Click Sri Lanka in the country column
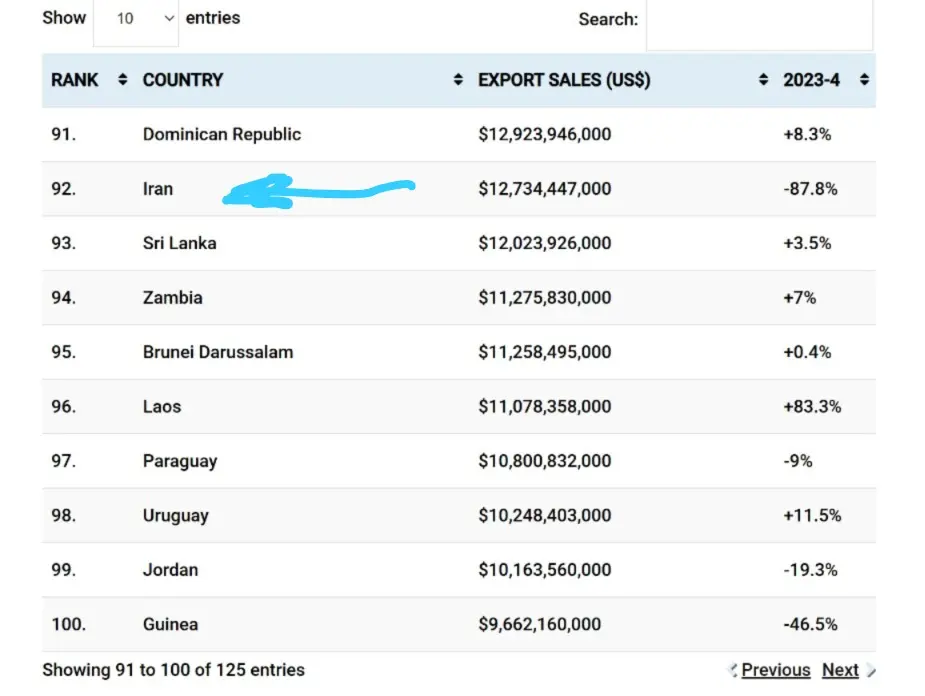Viewport: 925px width, 696px height. coord(180,243)
